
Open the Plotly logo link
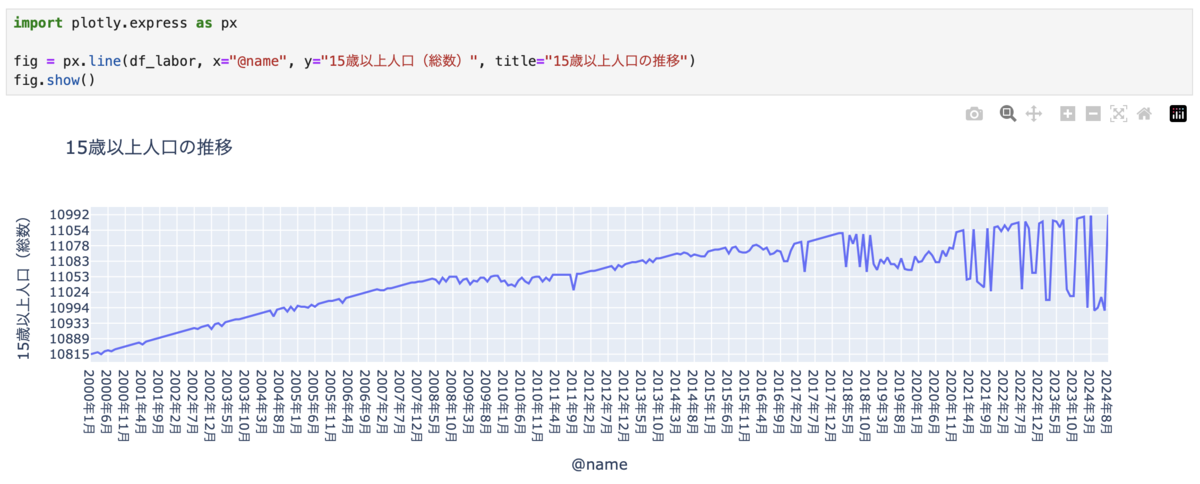click(x=1178, y=114)
